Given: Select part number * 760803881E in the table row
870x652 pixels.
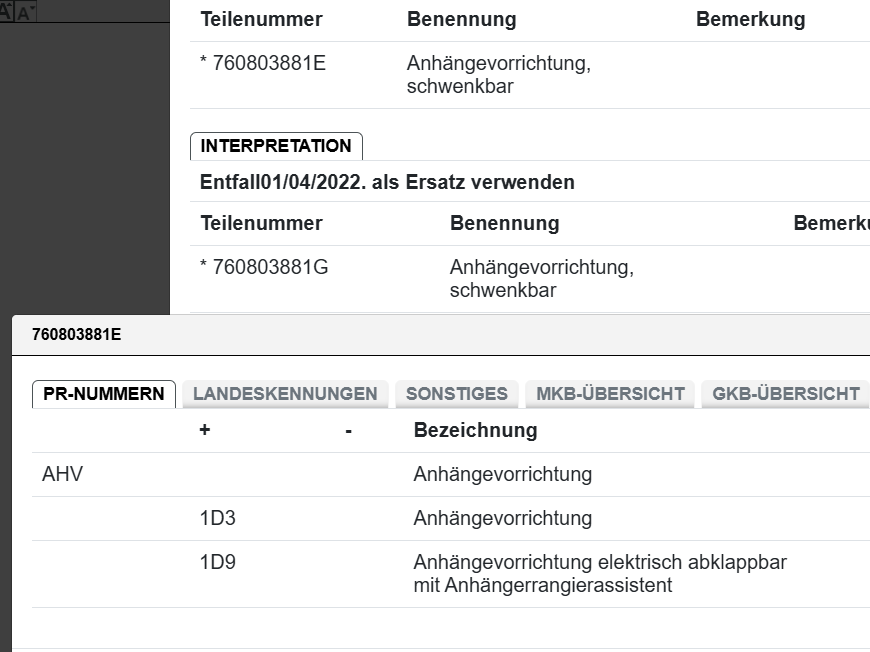Looking at the screenshot, I should pyautogui.click(x=263, y=64).
